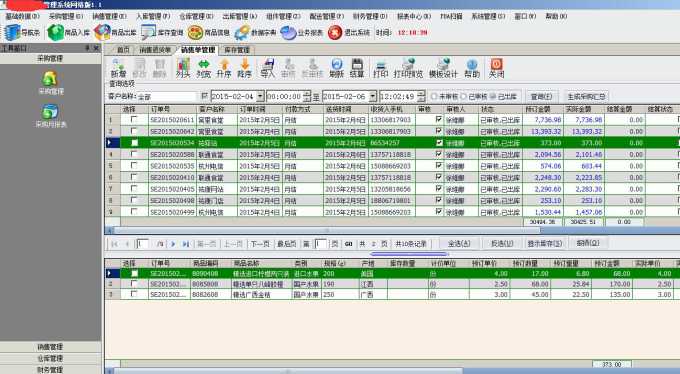Open the 导航条 navigation bar toolbar icon

point(22,33)
